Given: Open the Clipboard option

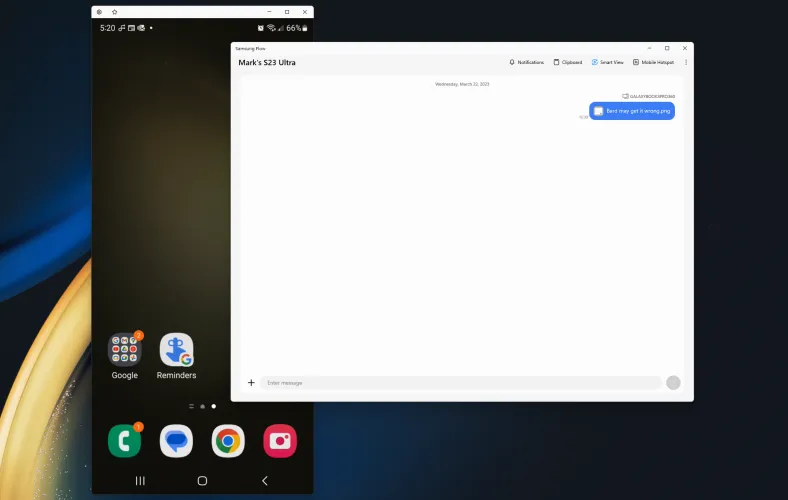Looking at the screenshot, I should tap(568, 62).
